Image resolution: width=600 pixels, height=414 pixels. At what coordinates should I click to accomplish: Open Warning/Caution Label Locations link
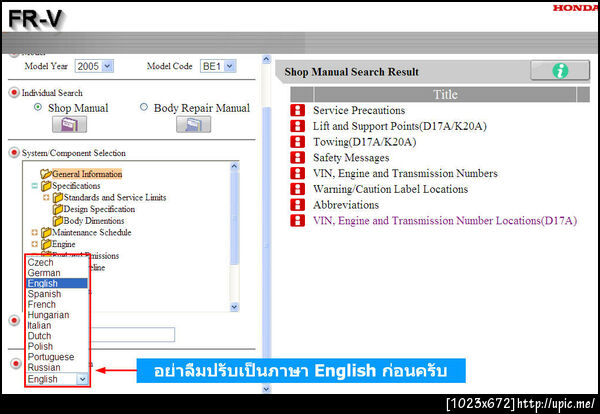[390, 189]
